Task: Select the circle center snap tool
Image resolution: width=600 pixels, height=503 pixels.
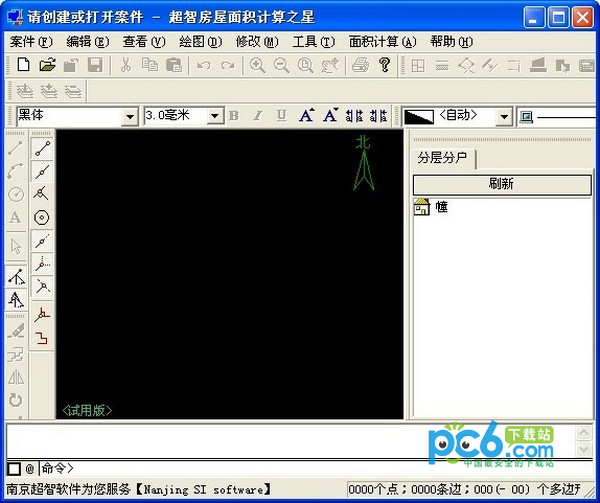Action: (42, 218)
